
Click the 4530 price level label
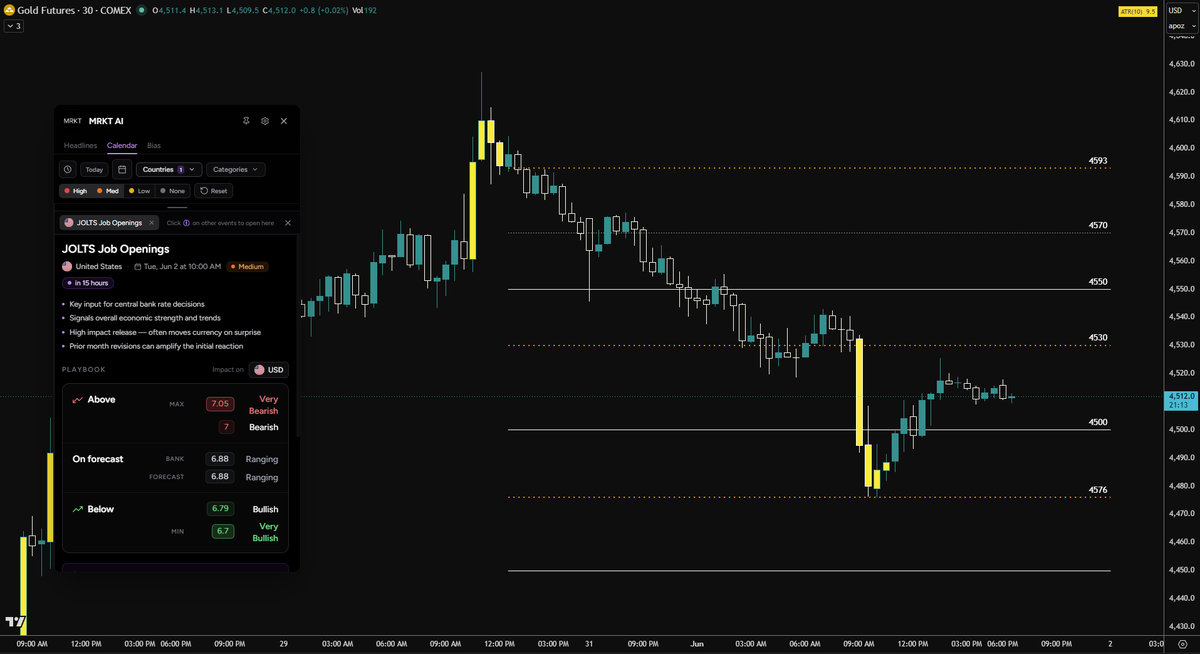pyautogui.click(x=1098, y=338)
